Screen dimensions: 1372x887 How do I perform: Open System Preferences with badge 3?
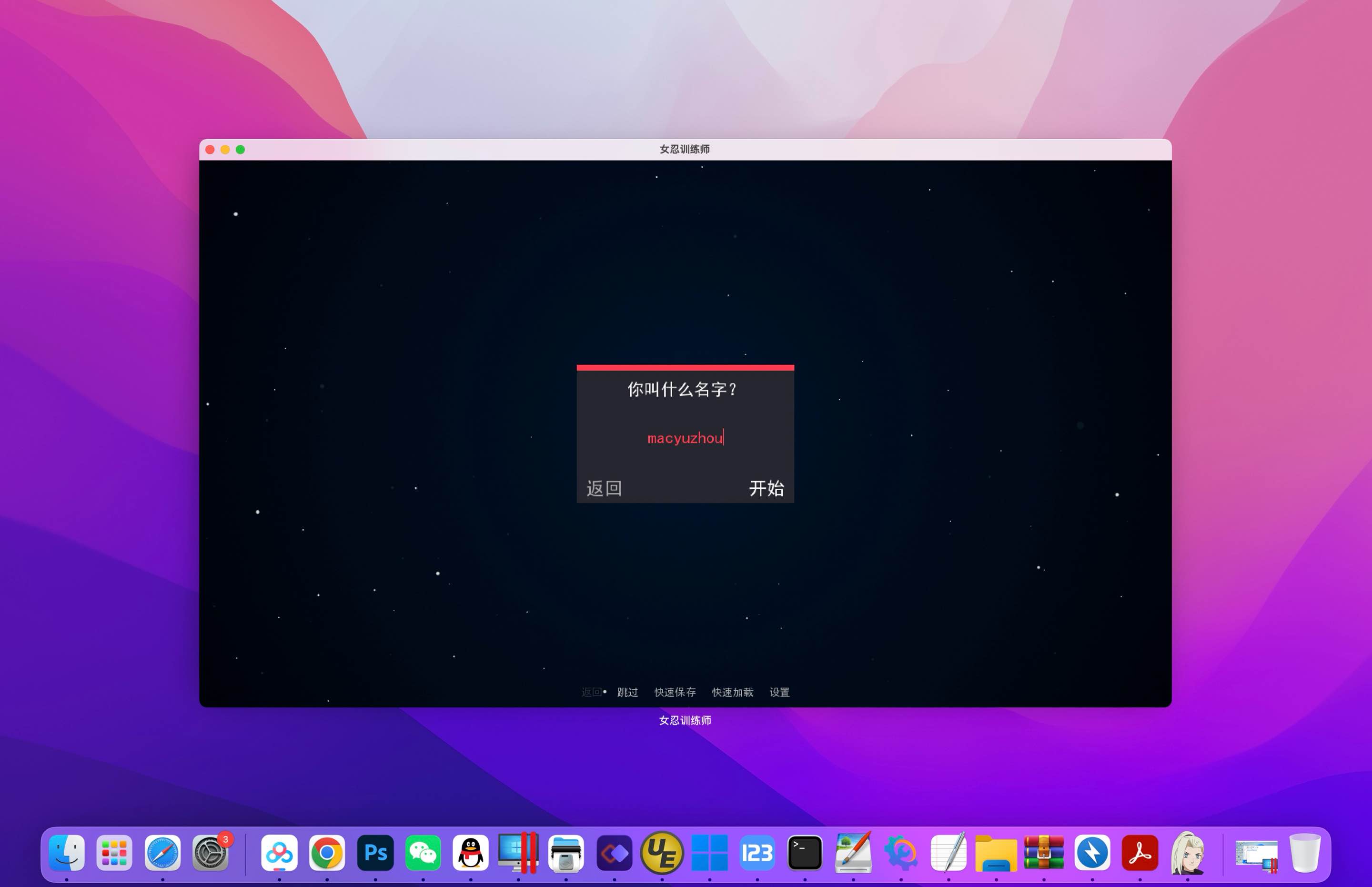click(x=211, y=852)
